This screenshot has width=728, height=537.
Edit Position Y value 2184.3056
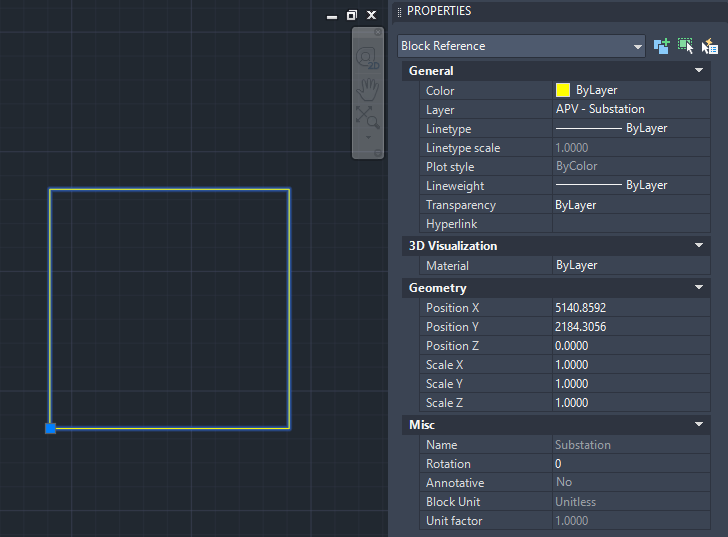(631, 327)
